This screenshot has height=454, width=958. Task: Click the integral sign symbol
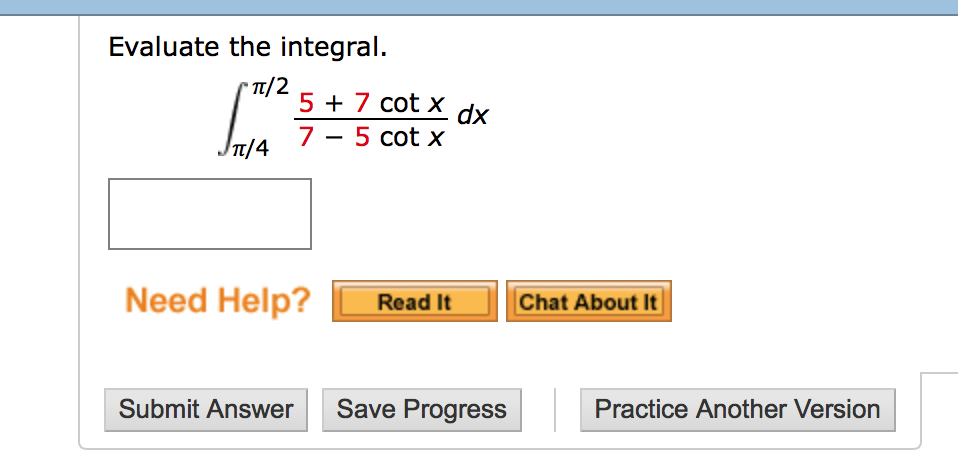point(234,119)
